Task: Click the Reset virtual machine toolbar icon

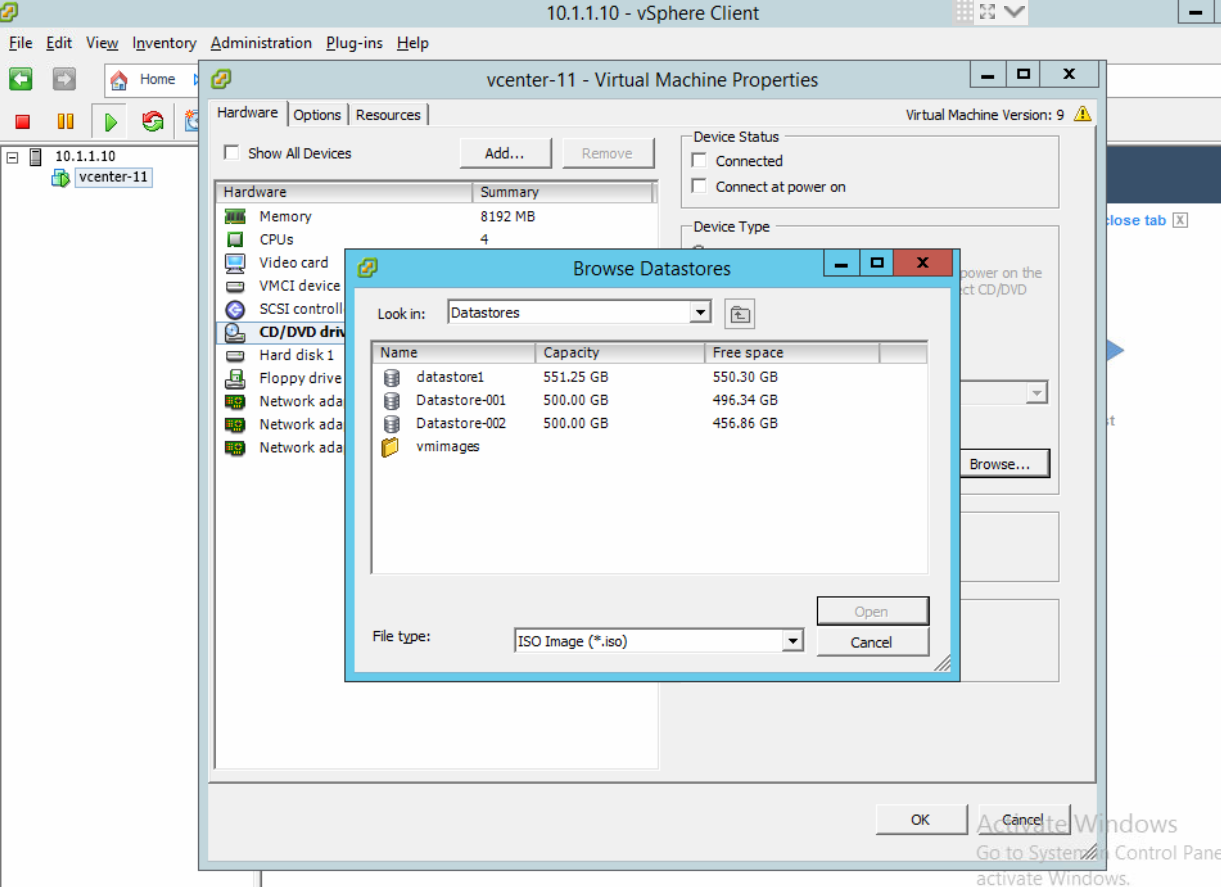Action: (x=153, y=122)
